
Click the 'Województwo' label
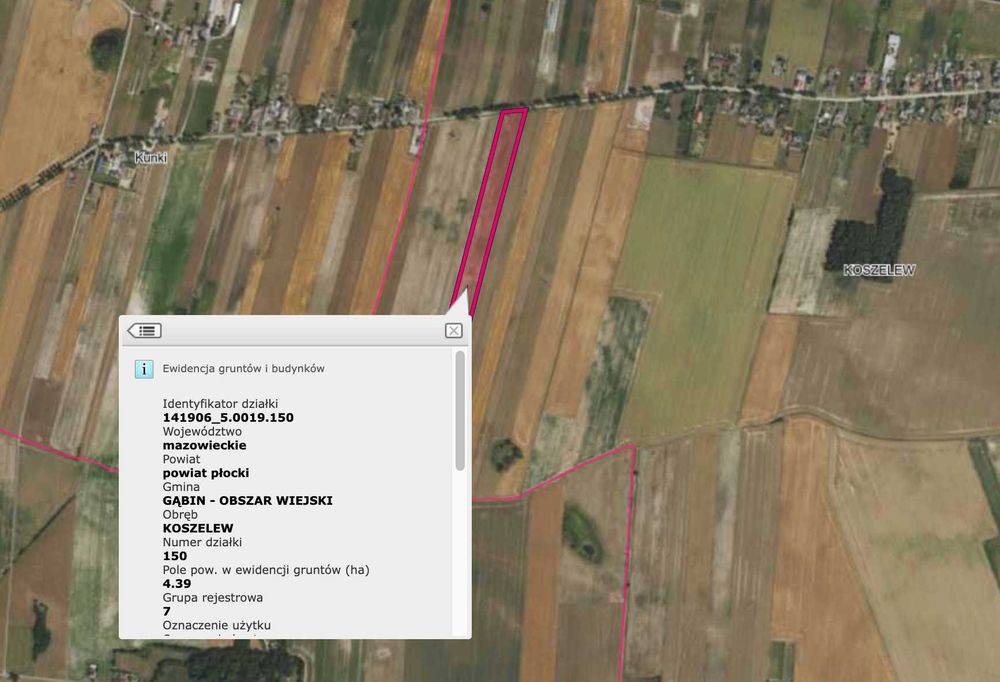pyautogui.click(x=202, y=431)
